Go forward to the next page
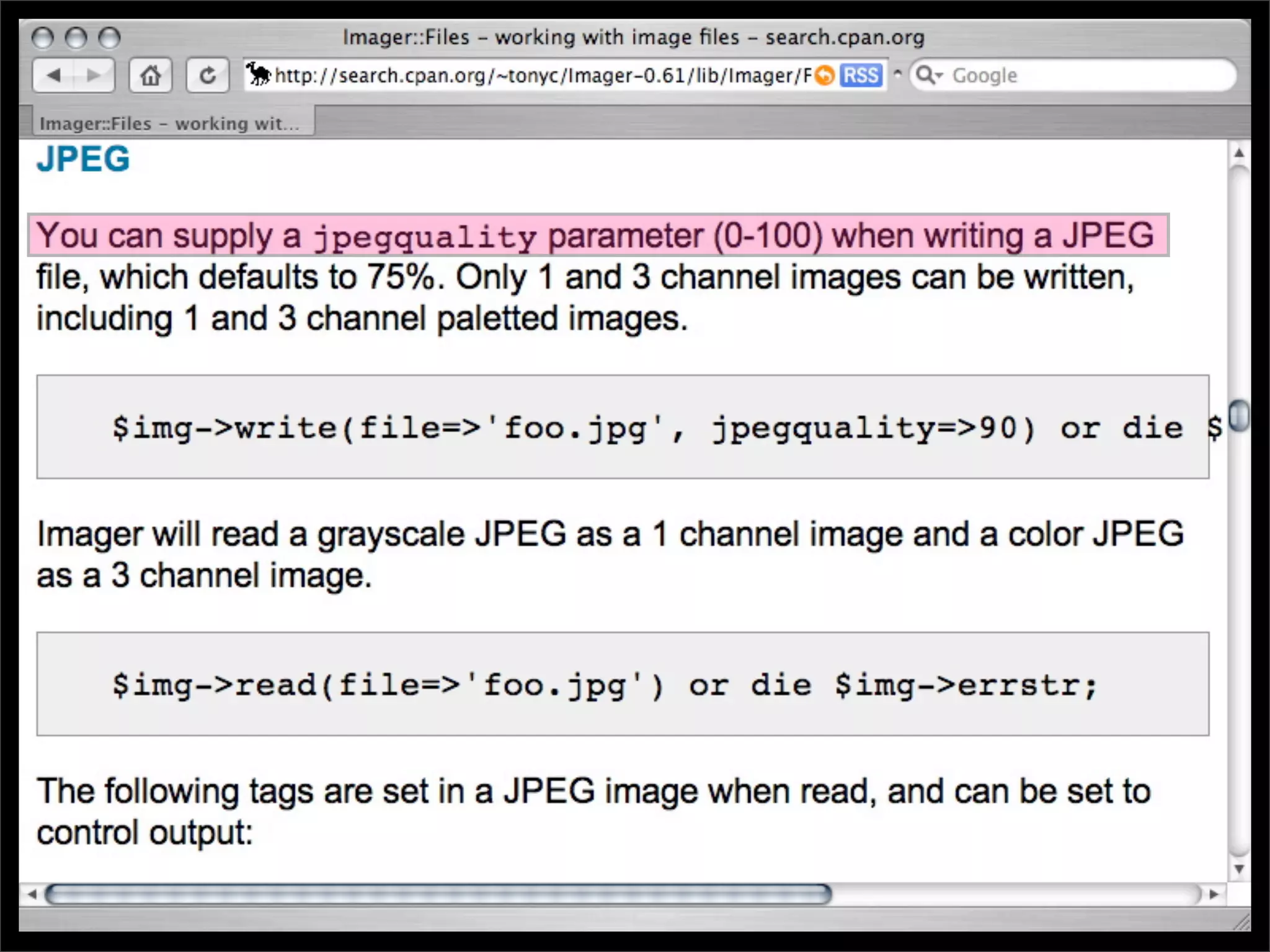The image size is (1270, 952). pyautogui.click(x=94, y=76)
